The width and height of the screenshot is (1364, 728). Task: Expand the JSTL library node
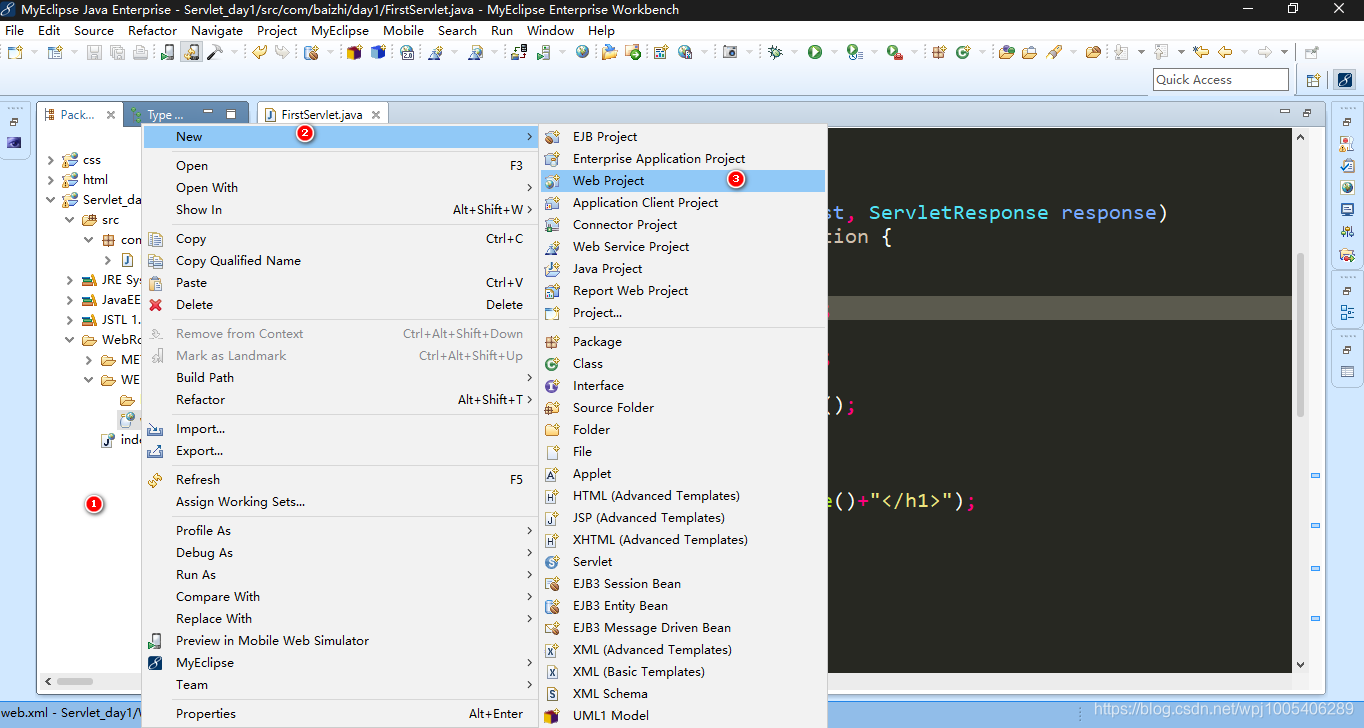70,320
